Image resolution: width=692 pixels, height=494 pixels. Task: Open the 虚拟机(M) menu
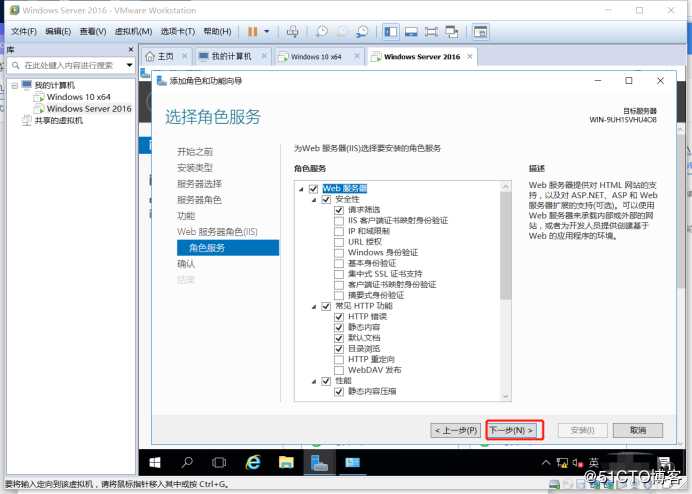(x=133, y=31)
